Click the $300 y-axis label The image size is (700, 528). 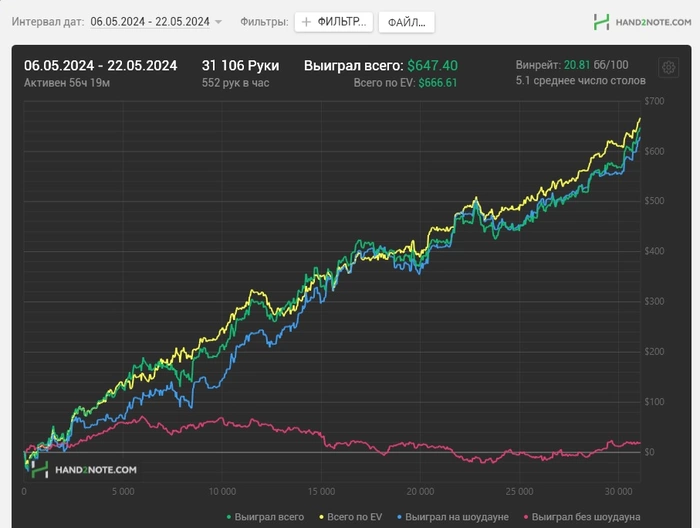[654, 302]
